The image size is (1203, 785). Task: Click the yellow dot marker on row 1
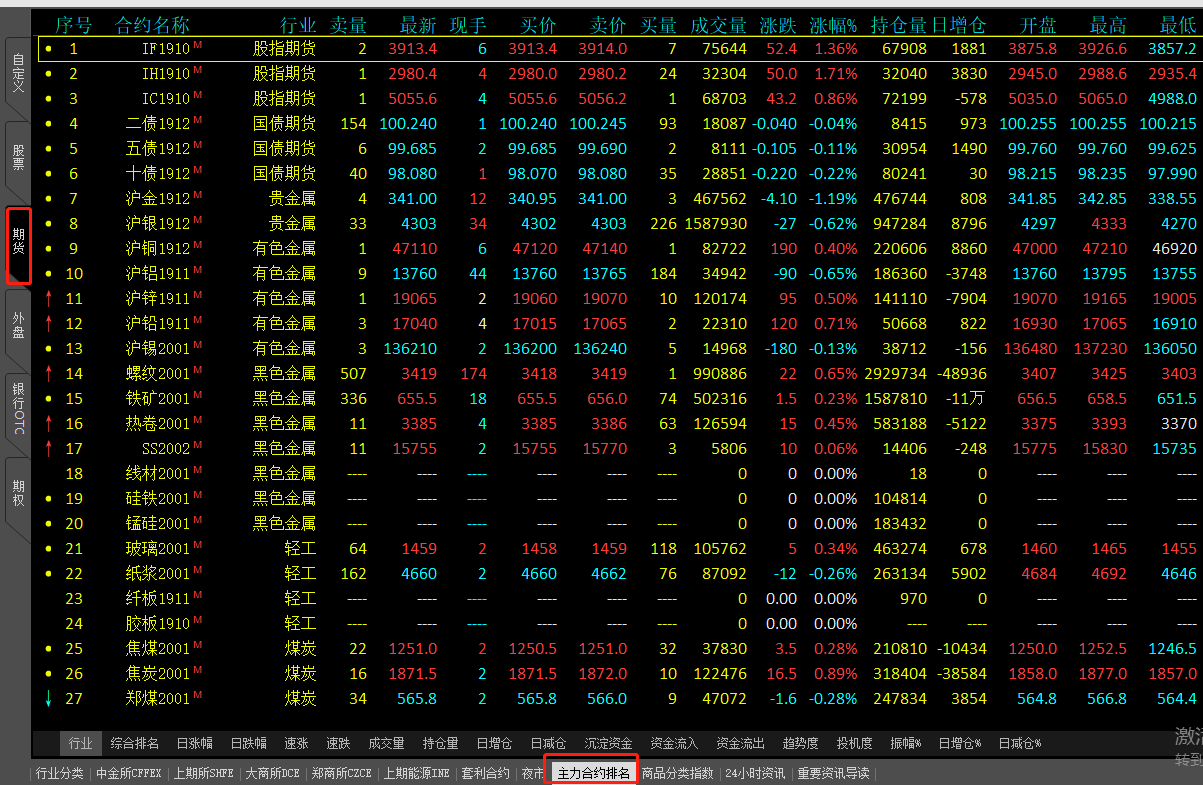(48, 48)
